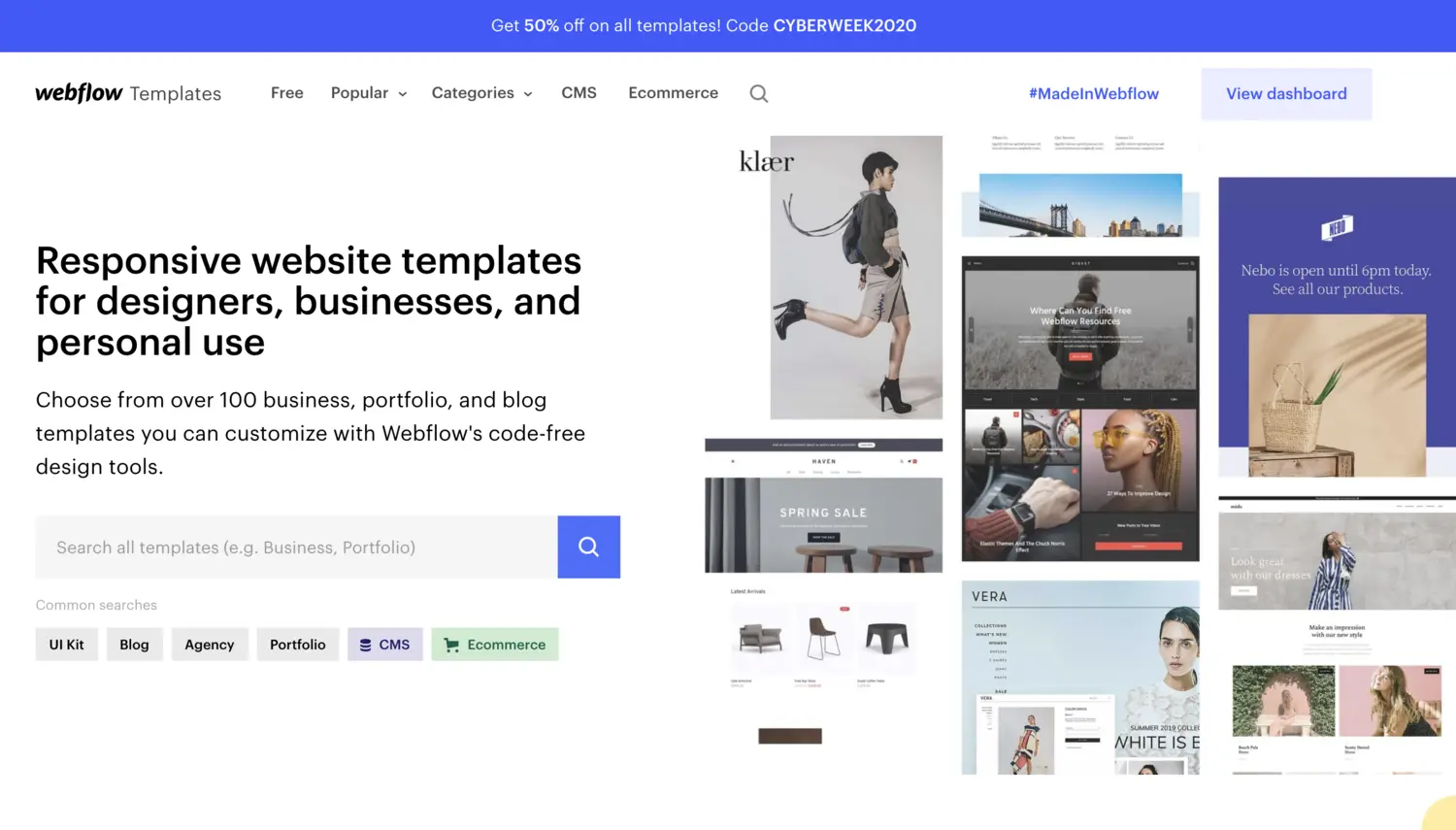Expand the Popular dropdown menu
Viewport: 1456px width, 830px height.
pos(369,93)
